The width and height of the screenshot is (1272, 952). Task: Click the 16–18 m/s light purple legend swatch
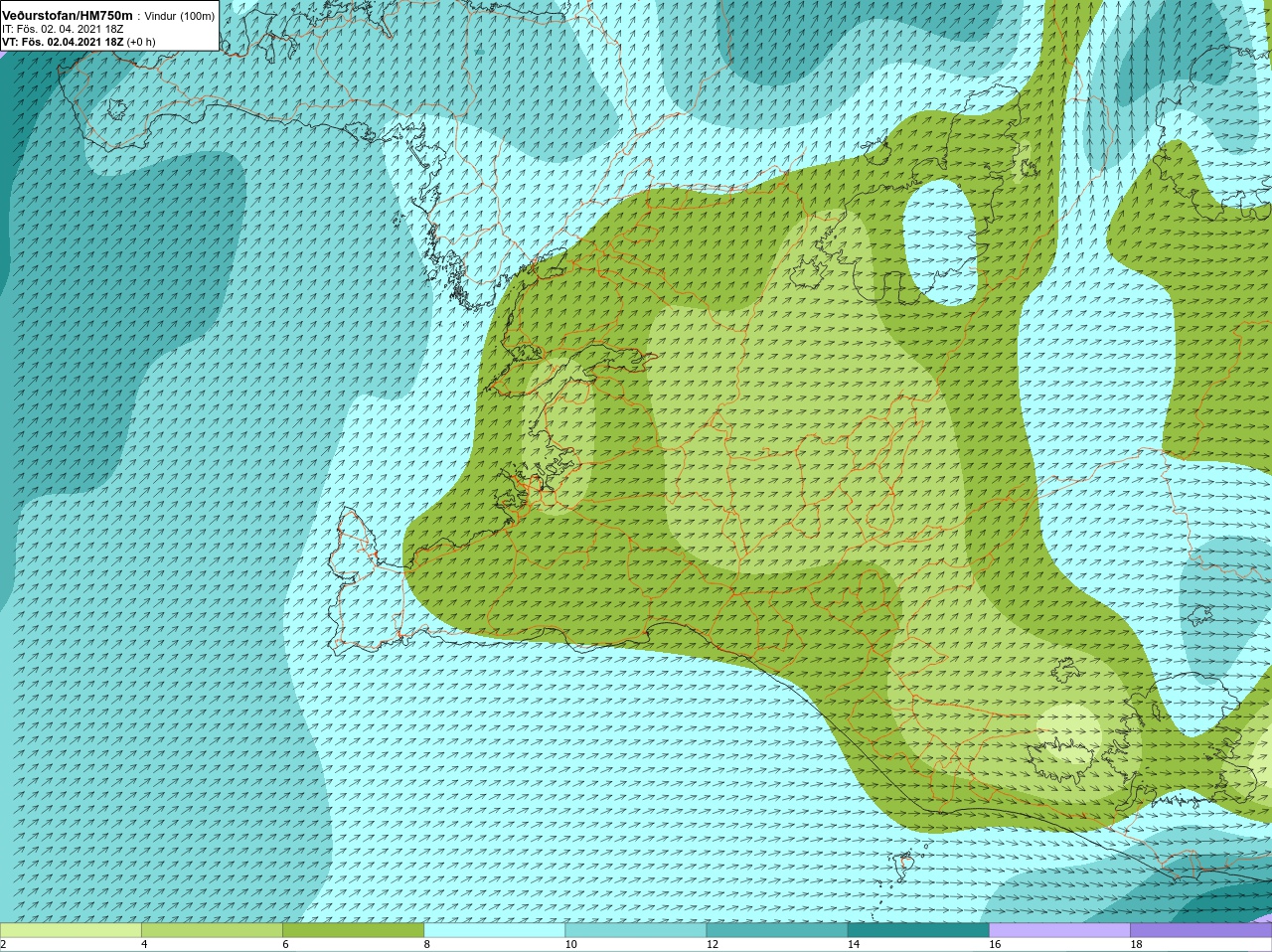pos(1060,930)
